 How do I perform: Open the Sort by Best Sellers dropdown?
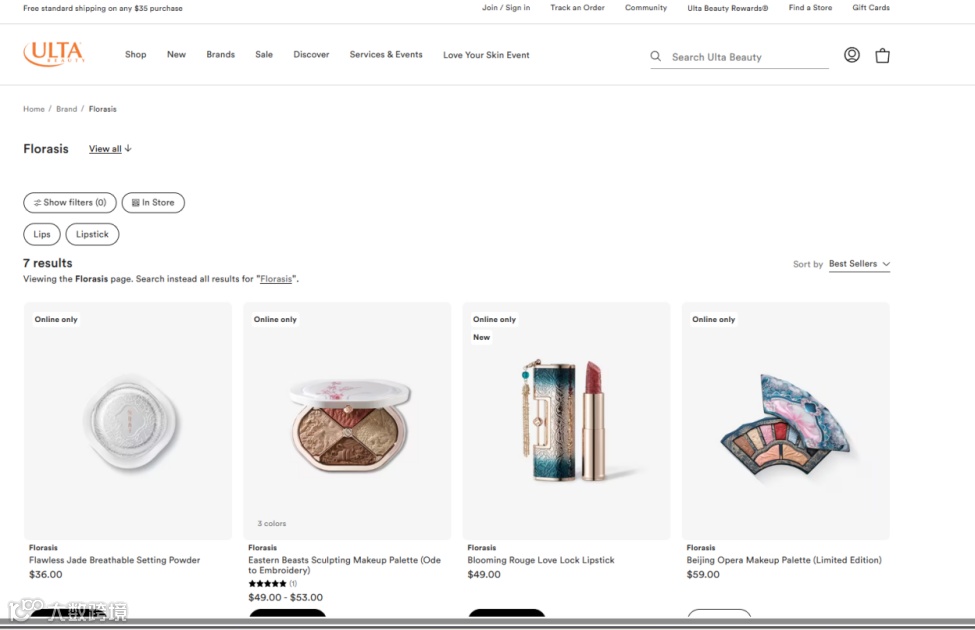(859, 264)
